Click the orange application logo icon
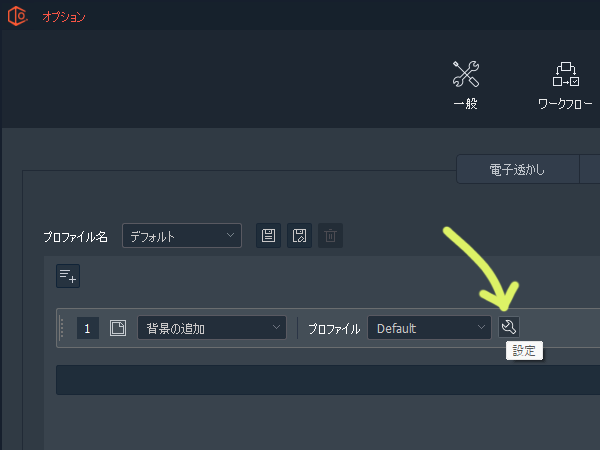The image size is (600, 450). 18,16
